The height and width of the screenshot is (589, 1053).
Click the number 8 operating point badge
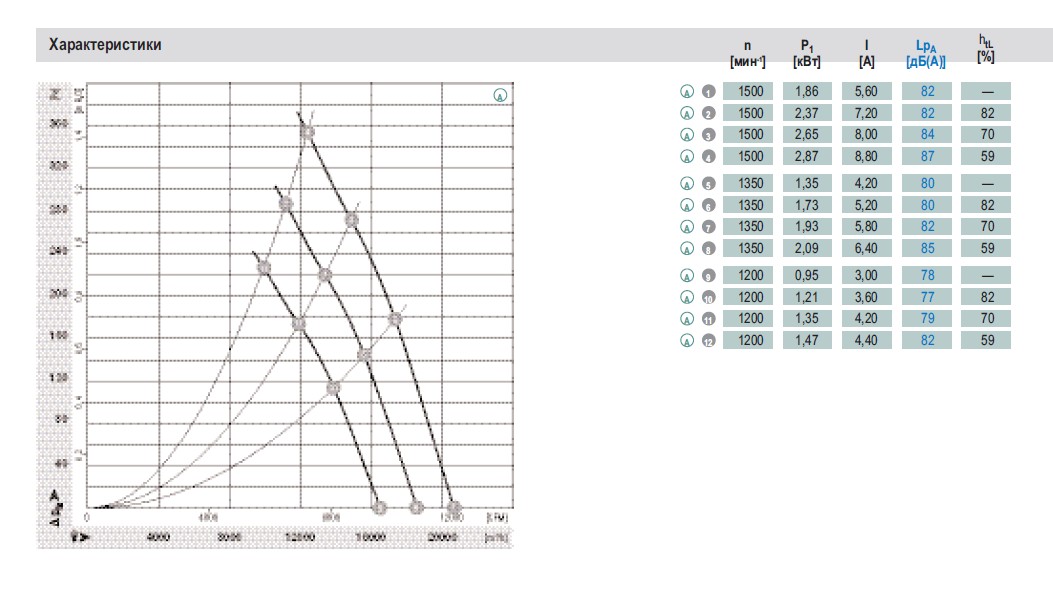(708, 248)
